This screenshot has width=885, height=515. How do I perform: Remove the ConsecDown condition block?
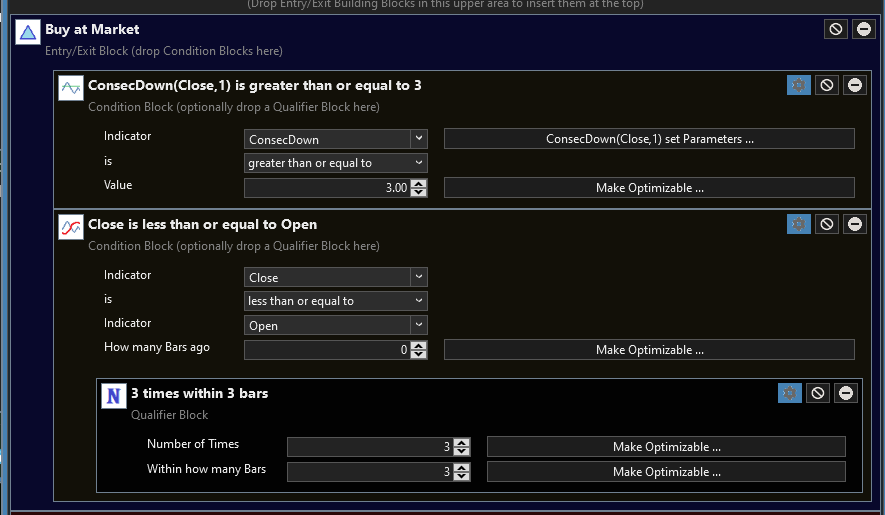pos(854,85)
